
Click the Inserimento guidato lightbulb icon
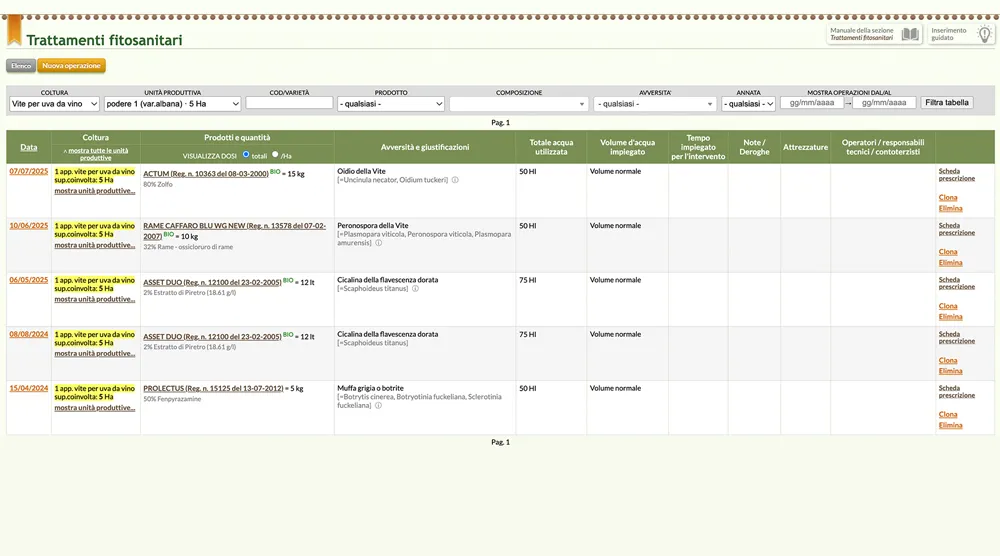click(984, 34)
